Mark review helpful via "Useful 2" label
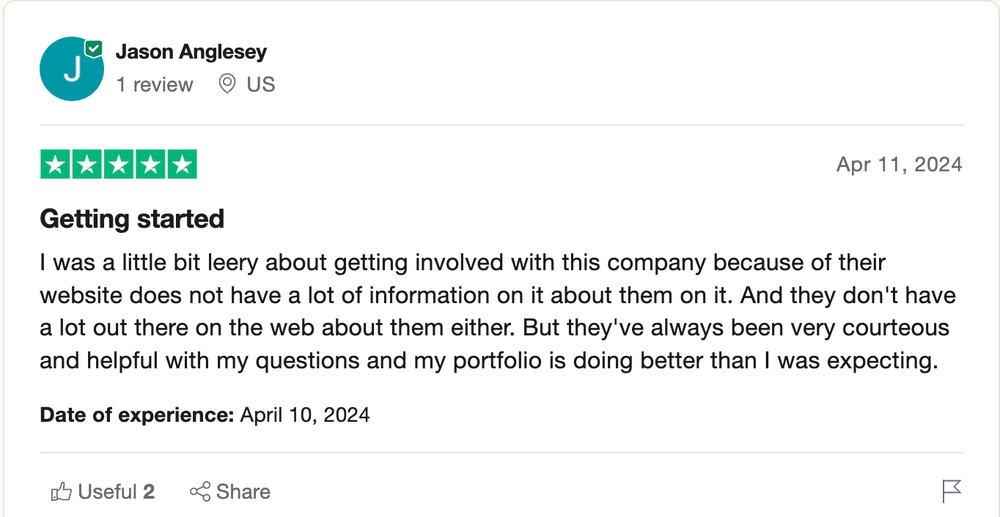Screen dimensions: 1000x517 (116, 491)
